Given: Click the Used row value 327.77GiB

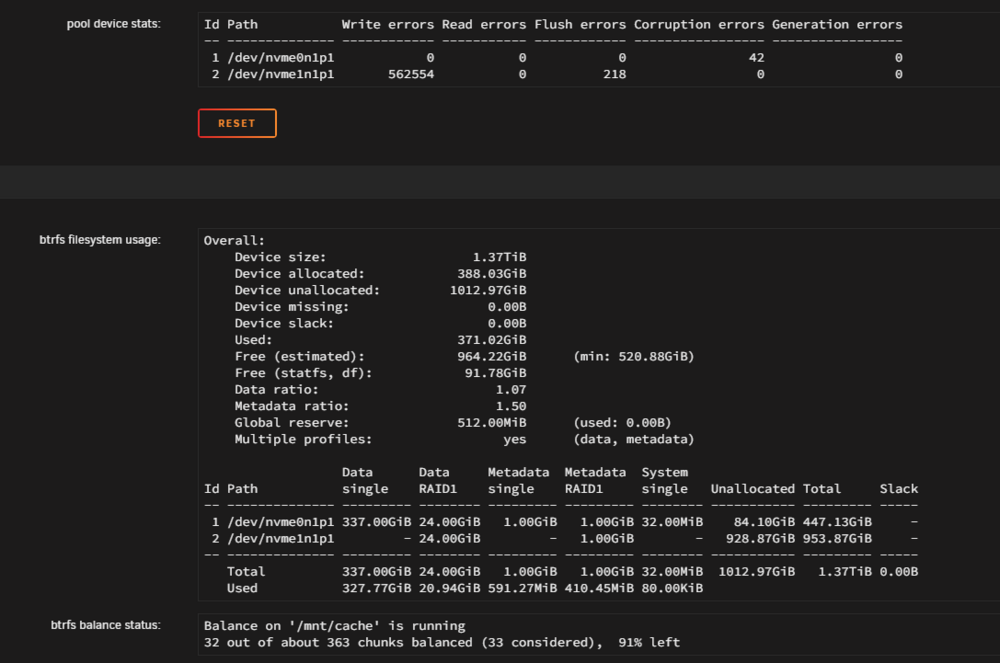Looking at the screenshot, I should (x=376, y=588).
